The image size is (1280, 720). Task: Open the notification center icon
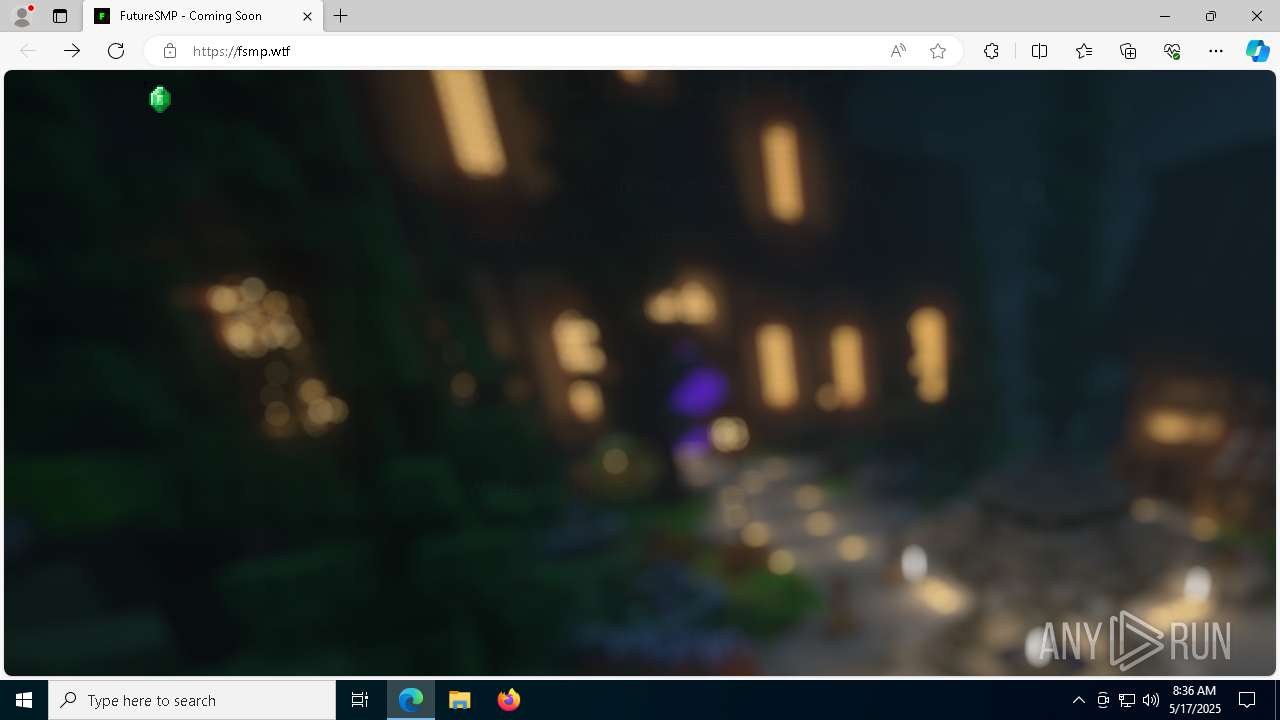(x=1247, y=700)
